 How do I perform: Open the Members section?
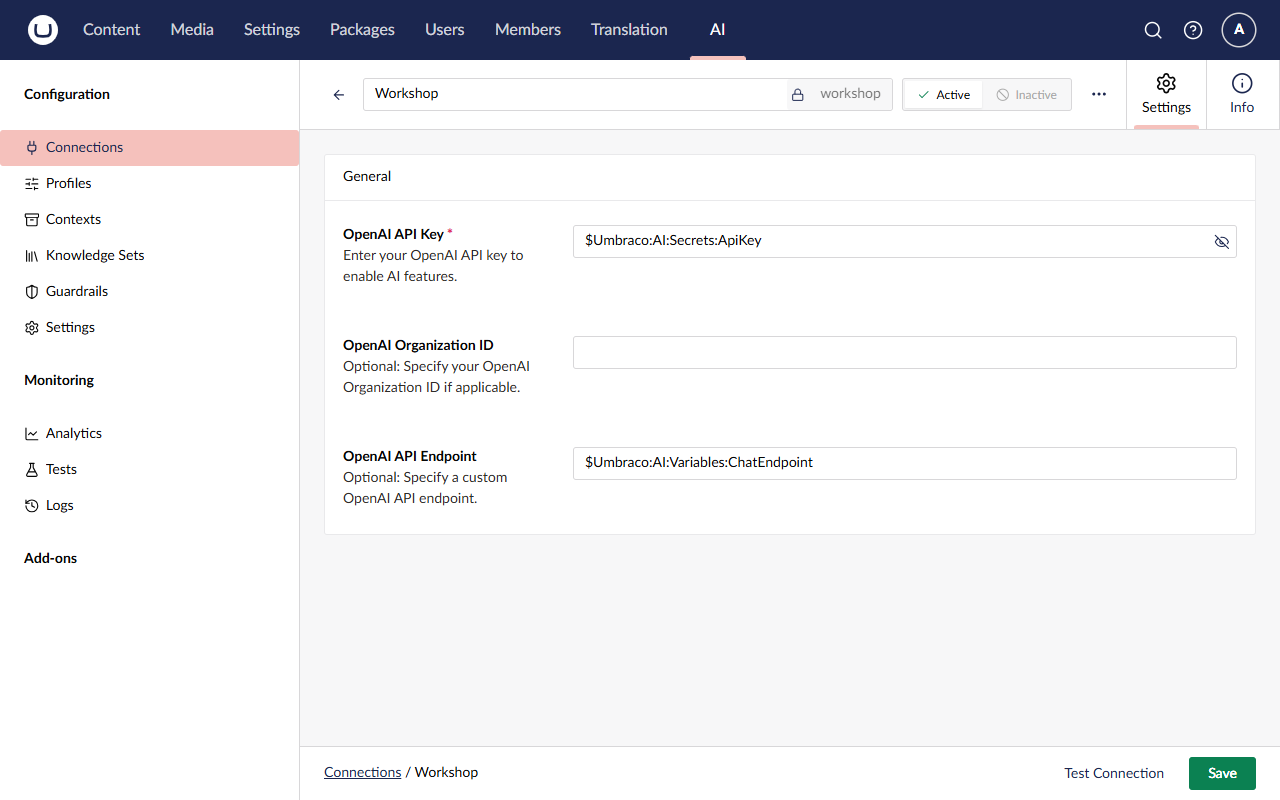pyautogui.click(x=528, y=30)
